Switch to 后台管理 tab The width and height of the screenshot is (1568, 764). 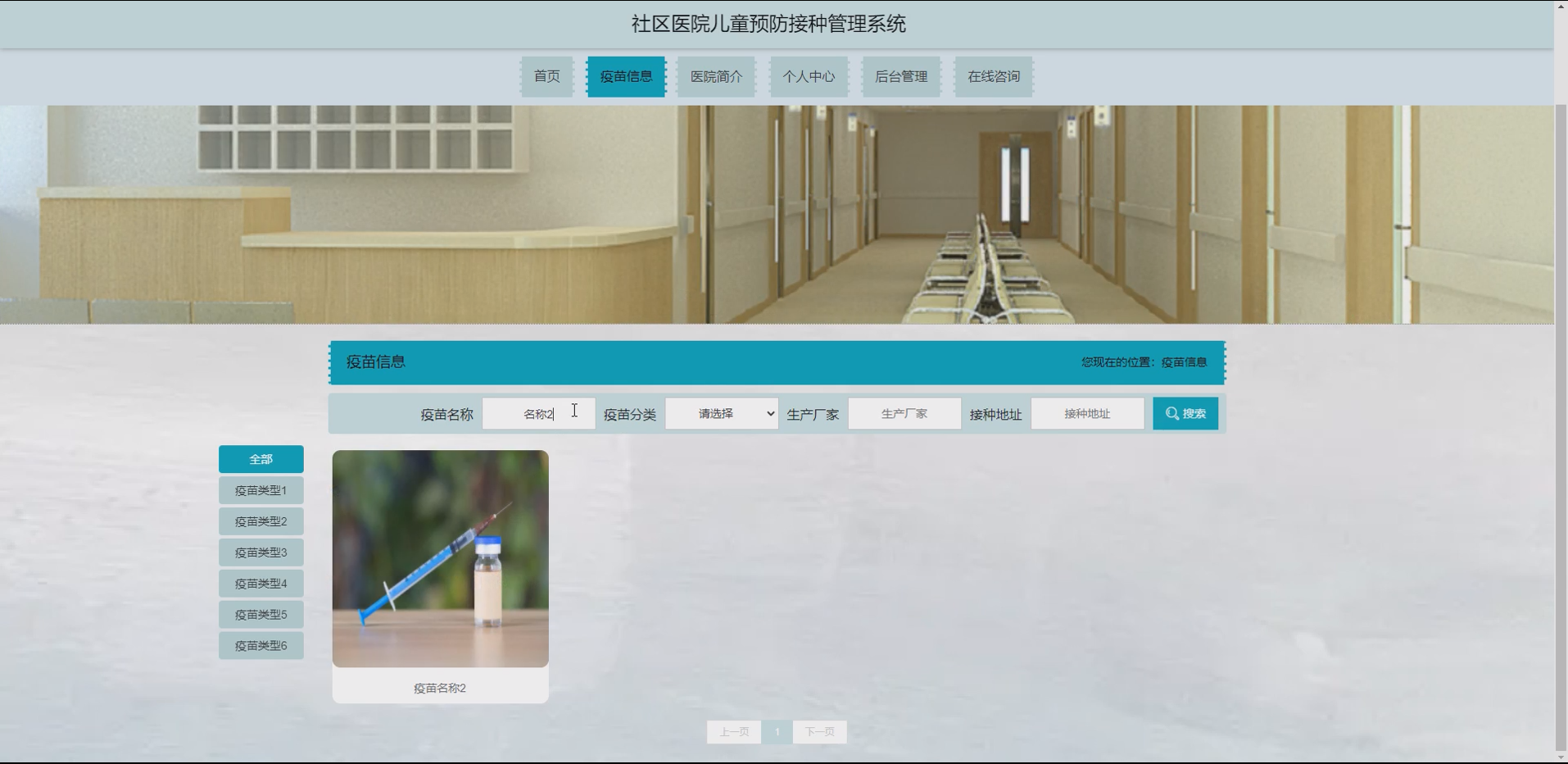[x=901, y=76]
